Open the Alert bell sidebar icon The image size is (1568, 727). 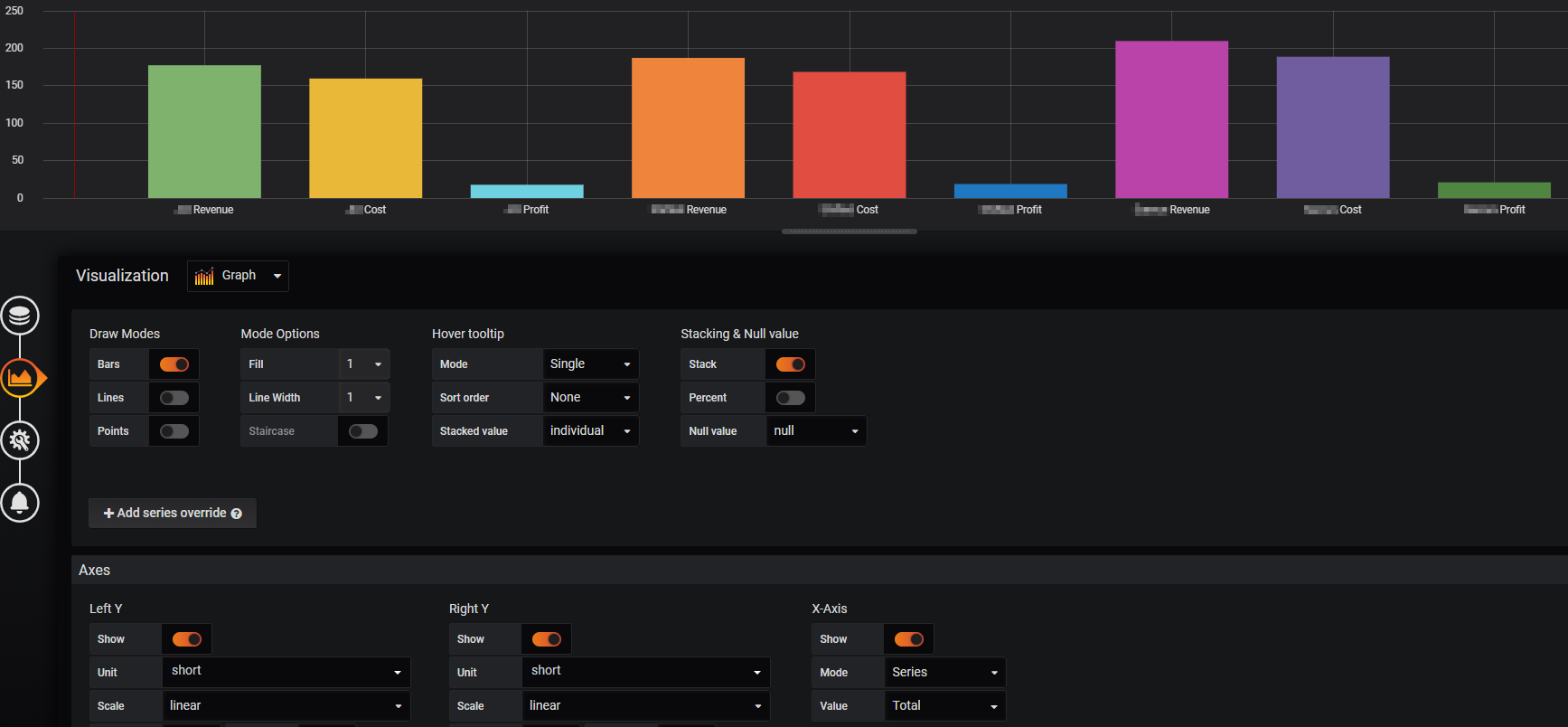[20, 503]
